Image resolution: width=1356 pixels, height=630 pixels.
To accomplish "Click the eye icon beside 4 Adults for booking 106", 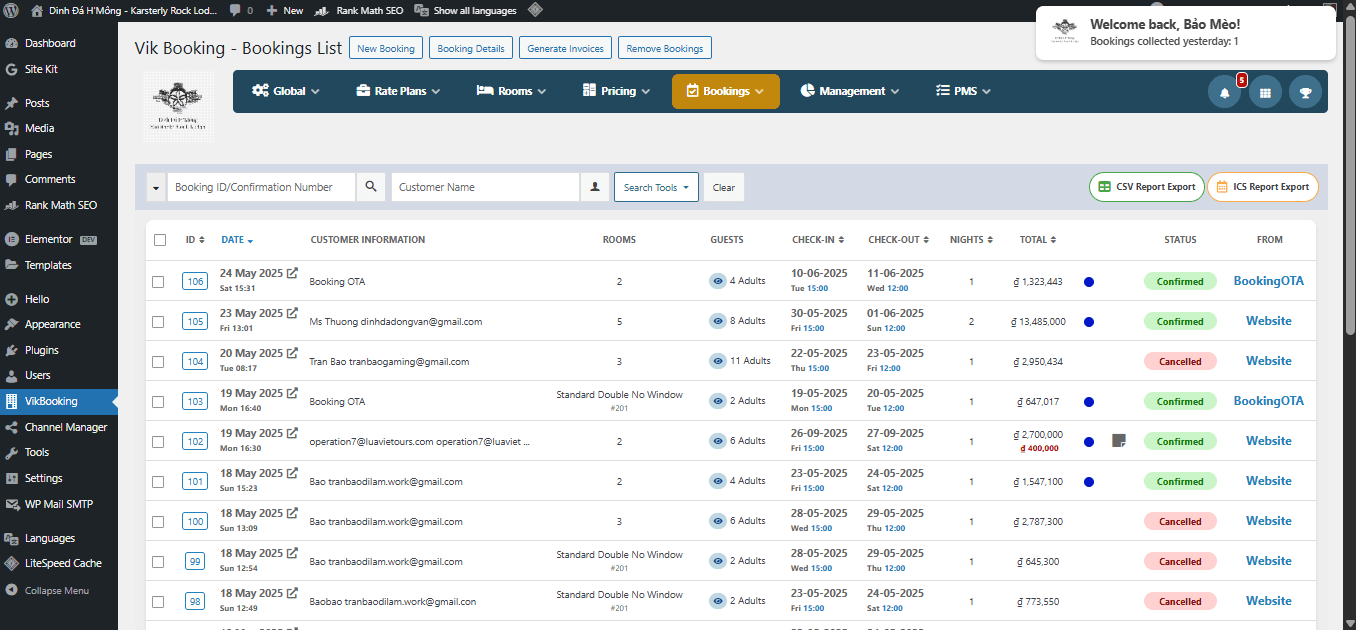I will 717,281.
